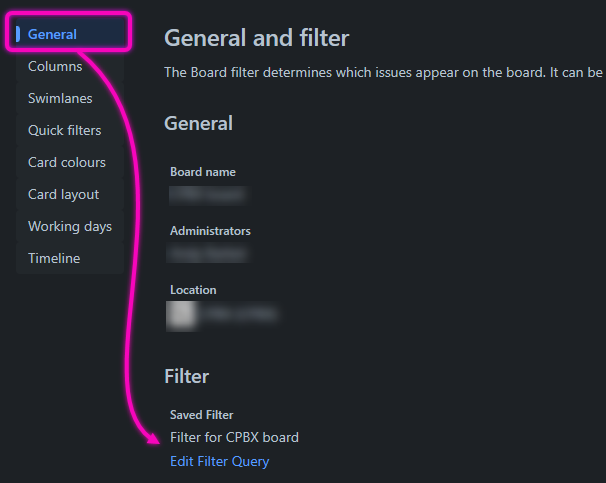Open Quick filters settings
The image size is (606, 483).
[x=64, y=131]
